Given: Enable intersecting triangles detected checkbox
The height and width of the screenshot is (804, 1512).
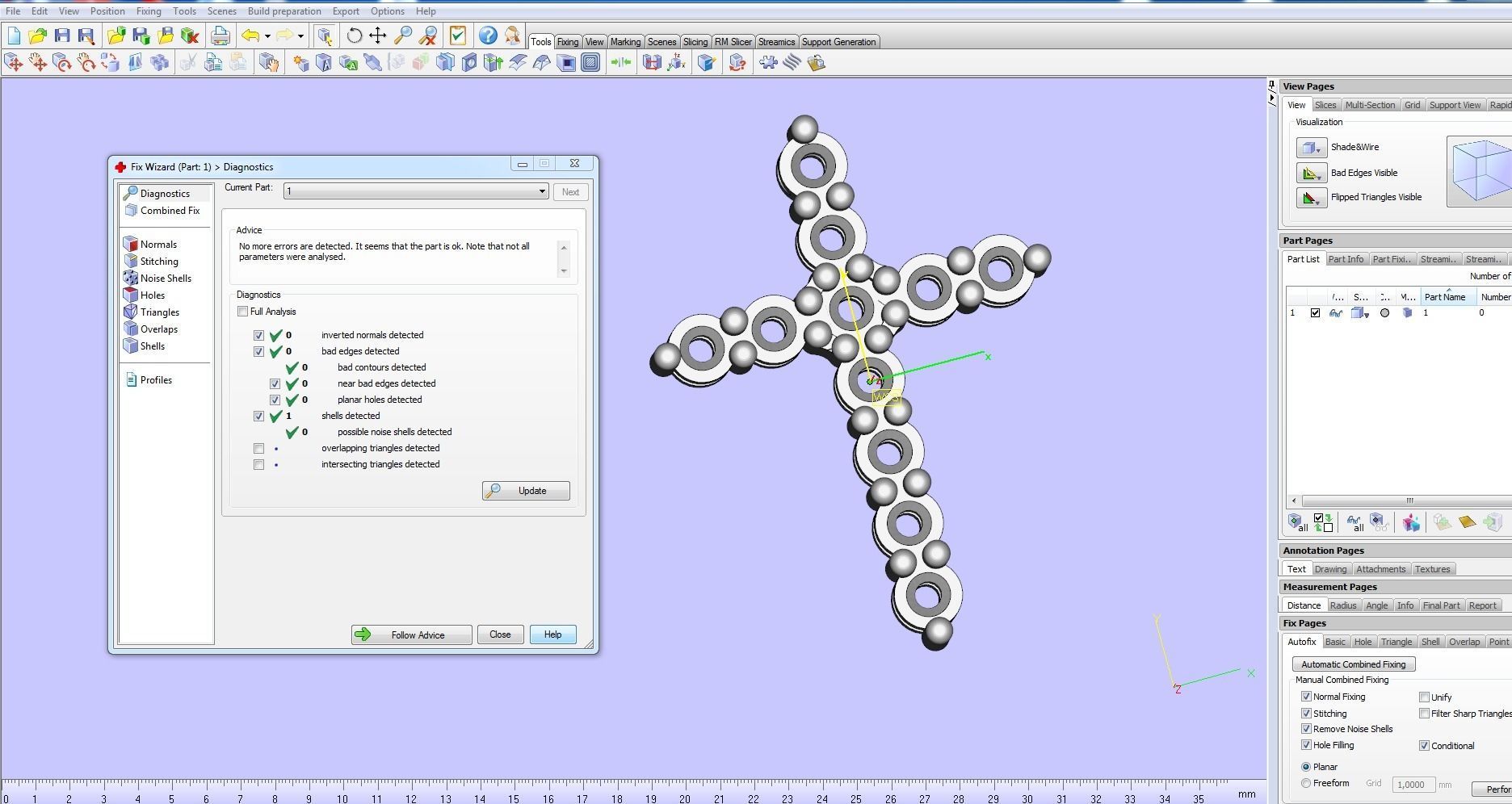Looking at the screenshot, I should (x=258, y=464).
